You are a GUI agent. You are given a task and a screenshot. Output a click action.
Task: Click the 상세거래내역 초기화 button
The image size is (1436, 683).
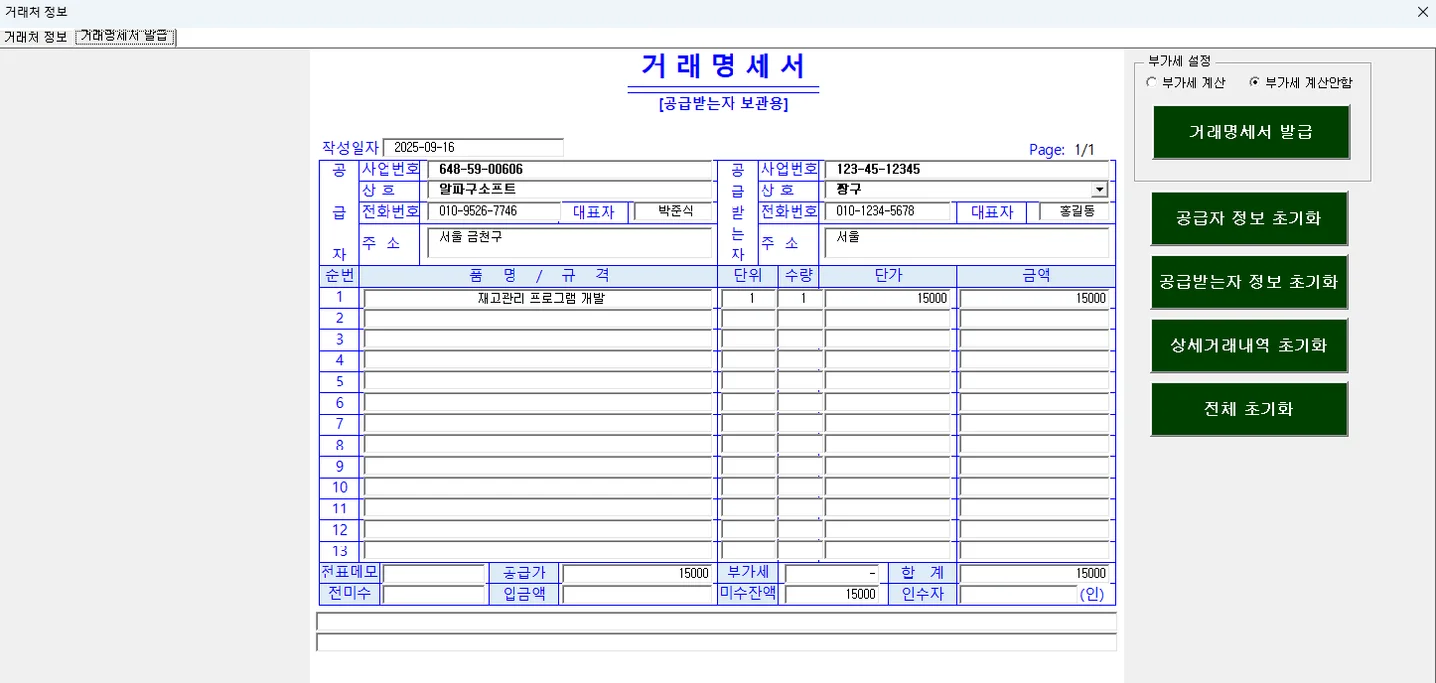pos(1249,346)
